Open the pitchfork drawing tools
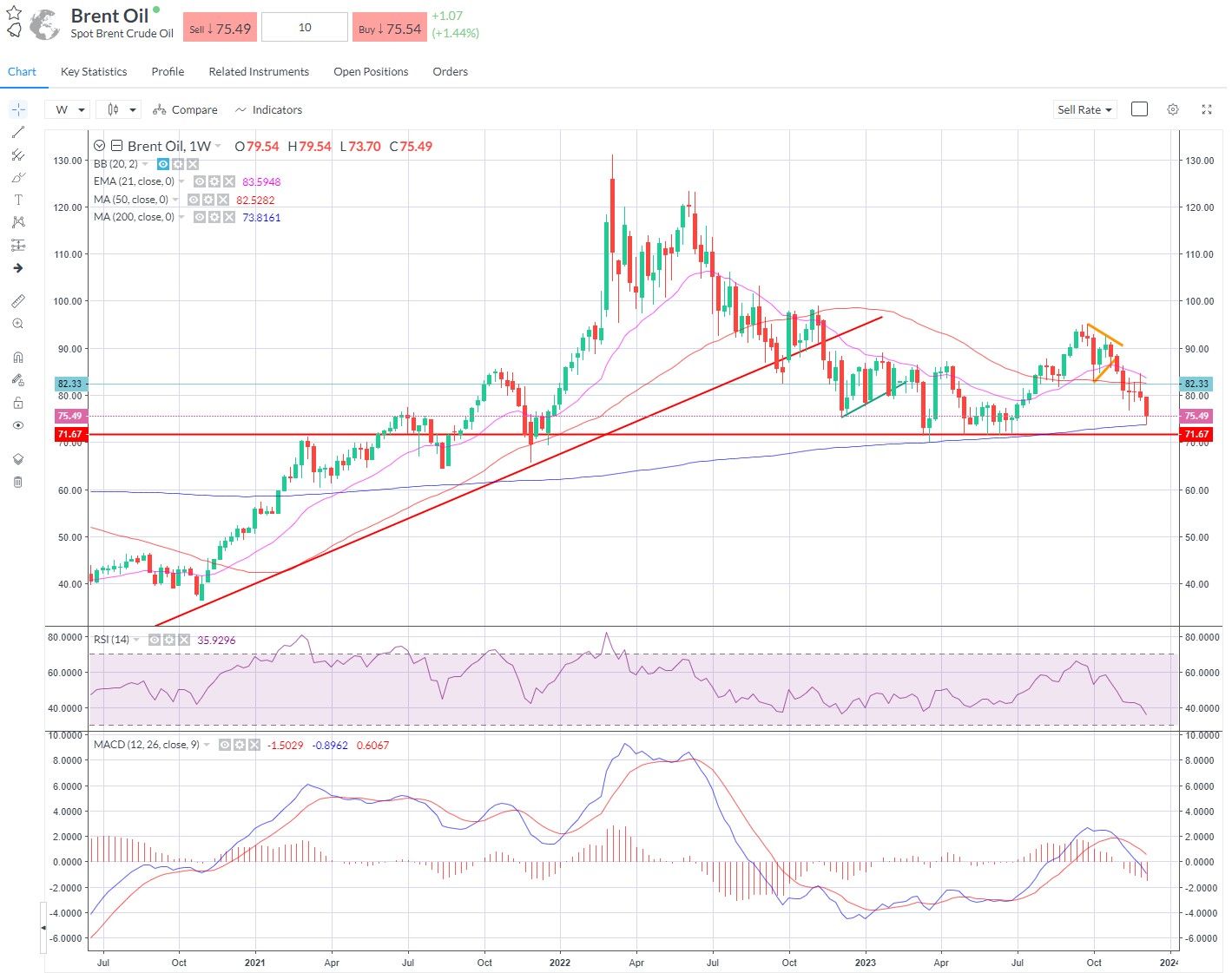1232x973 pixels. pyautogui.click(x=18, y=154)
